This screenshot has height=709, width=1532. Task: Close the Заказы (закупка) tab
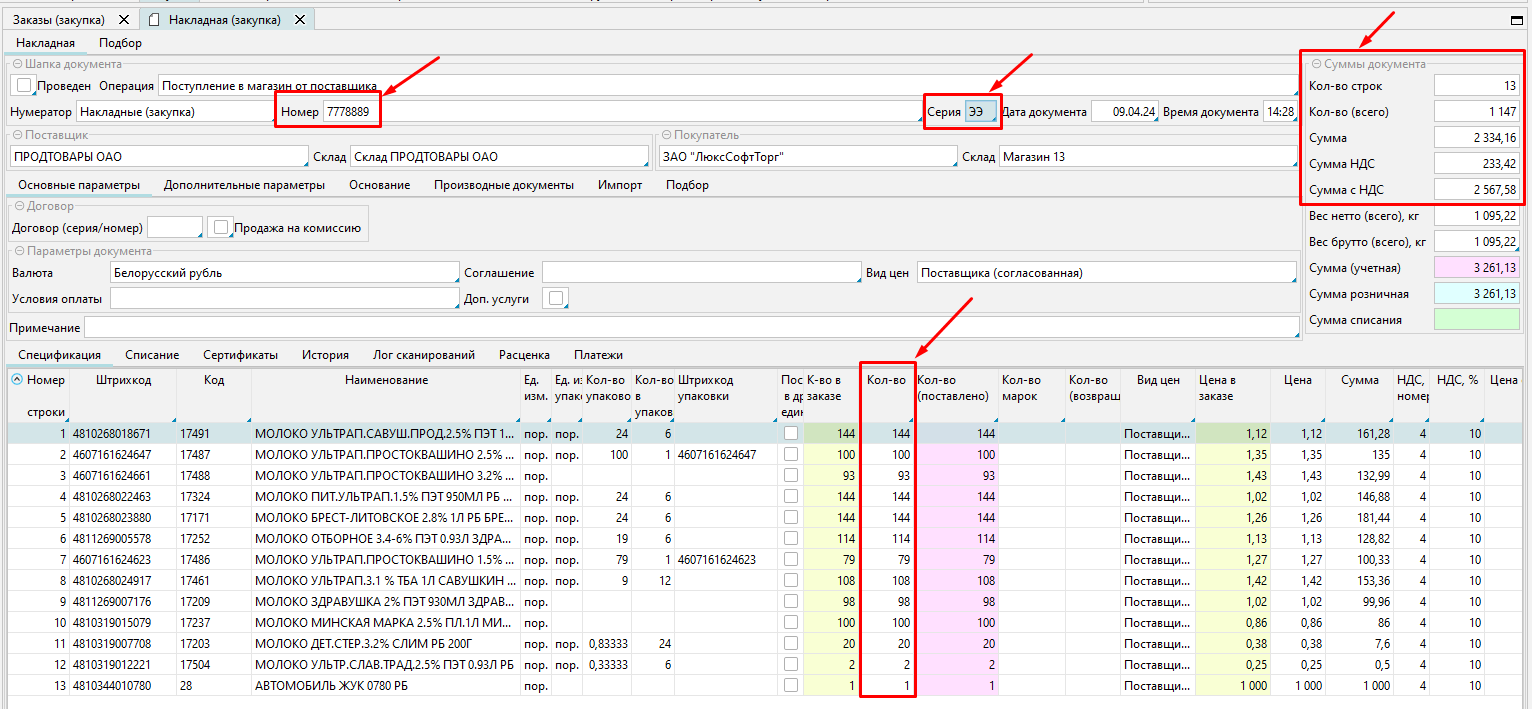tap(123, 20)
